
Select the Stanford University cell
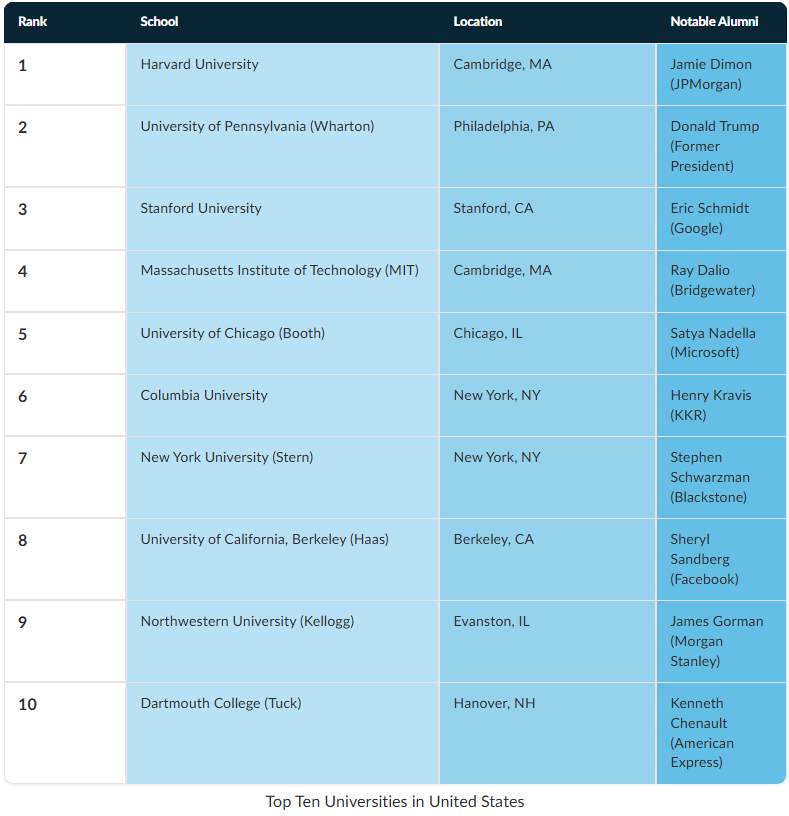point(283,219)
